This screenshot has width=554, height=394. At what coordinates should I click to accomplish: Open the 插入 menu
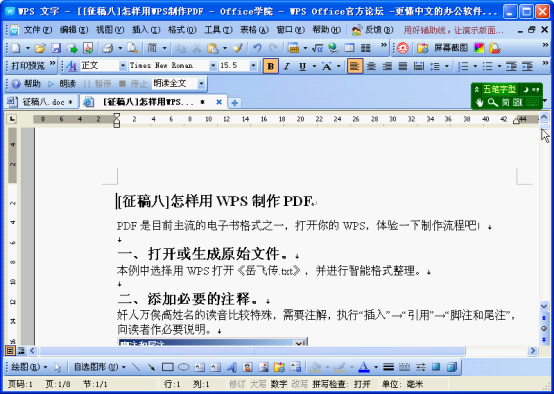point(146,30)
